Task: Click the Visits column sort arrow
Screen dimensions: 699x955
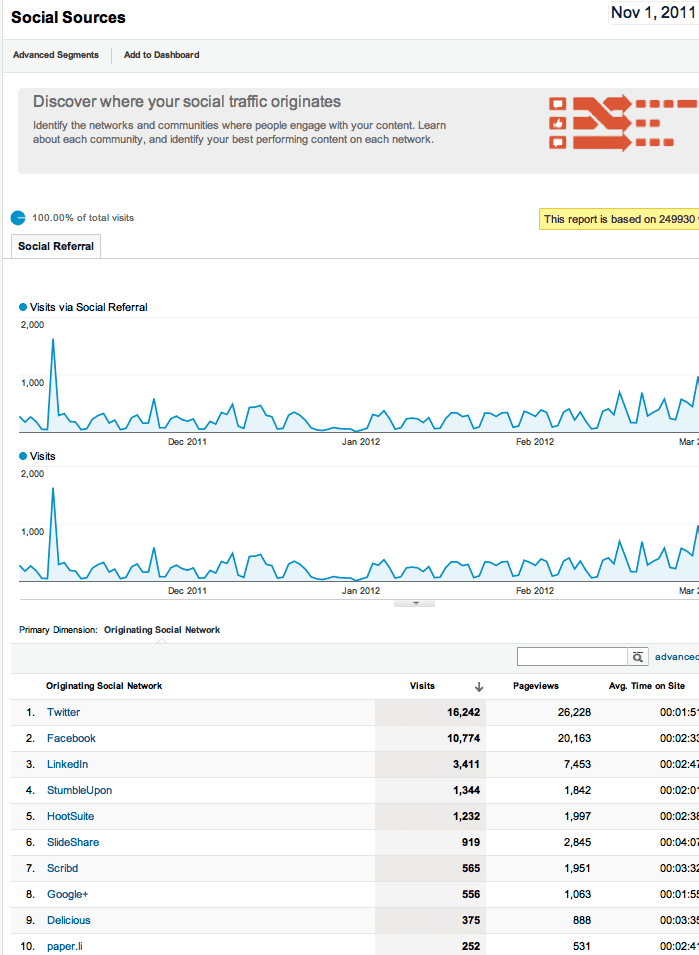Action: [479, 686]
